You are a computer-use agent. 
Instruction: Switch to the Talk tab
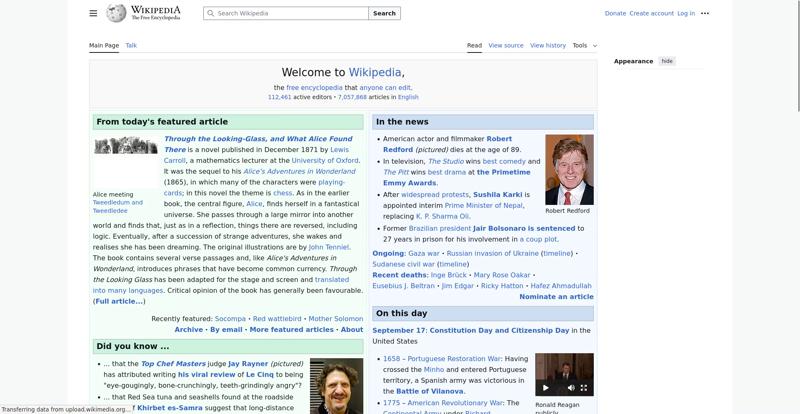point(131,45)
